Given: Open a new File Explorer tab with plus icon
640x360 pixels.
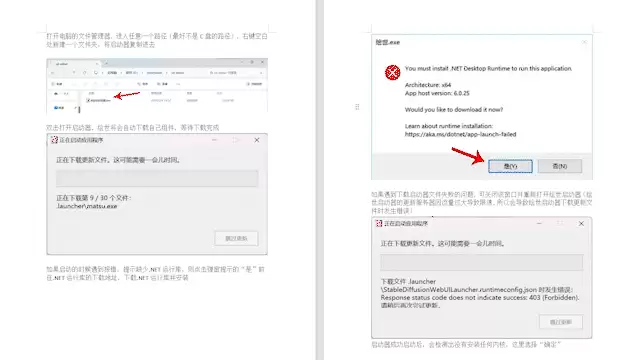Looking at the screenshot, I should pyautogui.click(x=107, y=63).
